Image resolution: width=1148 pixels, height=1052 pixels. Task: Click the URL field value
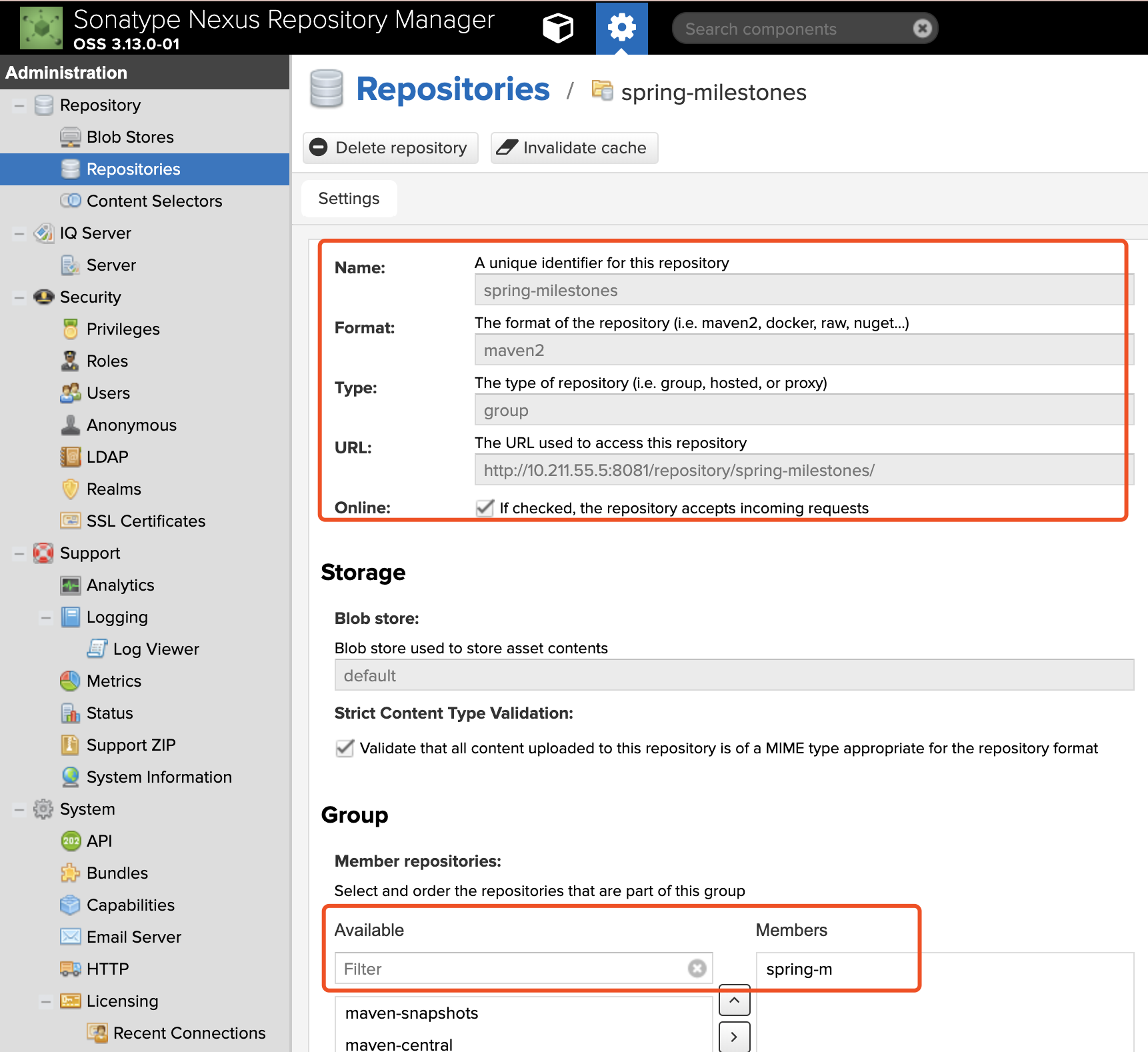tap(804, 470)
